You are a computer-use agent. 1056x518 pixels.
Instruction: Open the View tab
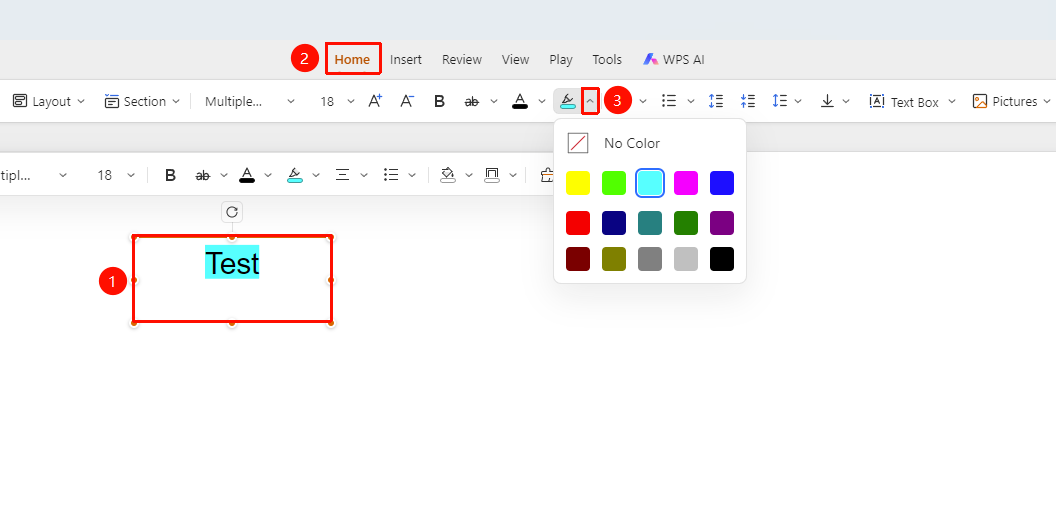[515, 59]
